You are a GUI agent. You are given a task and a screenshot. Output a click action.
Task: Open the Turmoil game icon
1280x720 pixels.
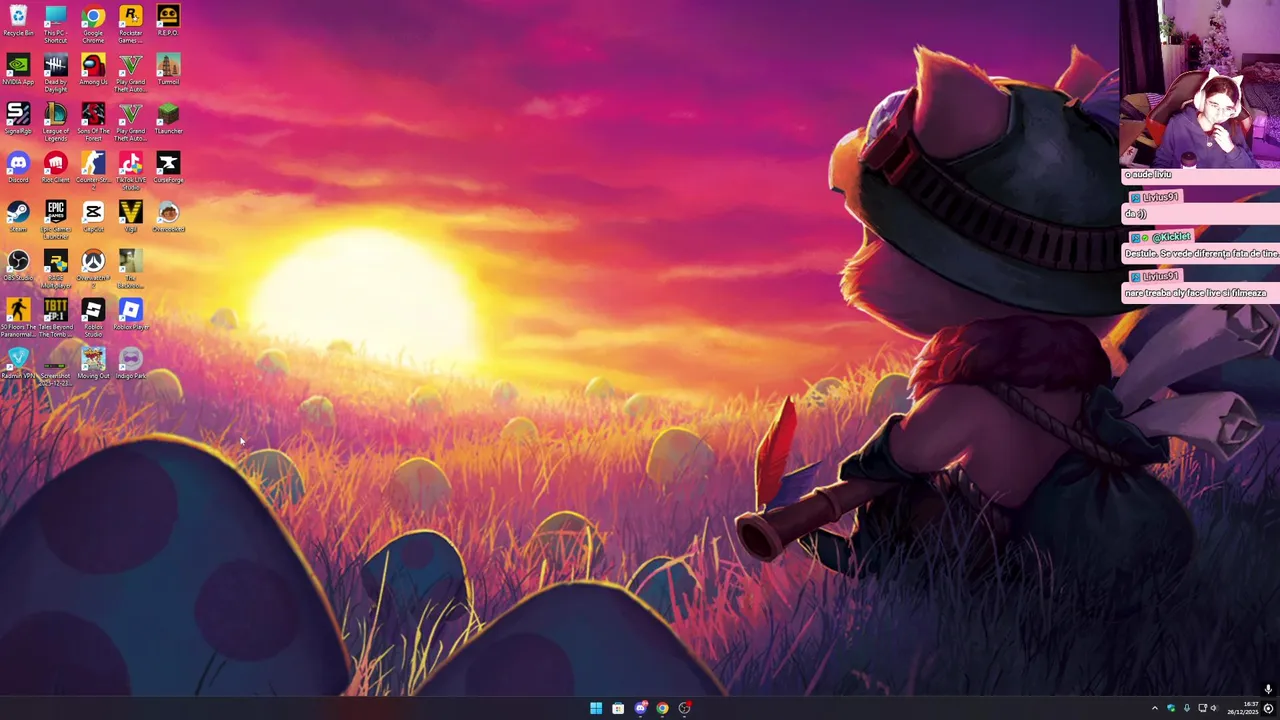pos(168,70)
